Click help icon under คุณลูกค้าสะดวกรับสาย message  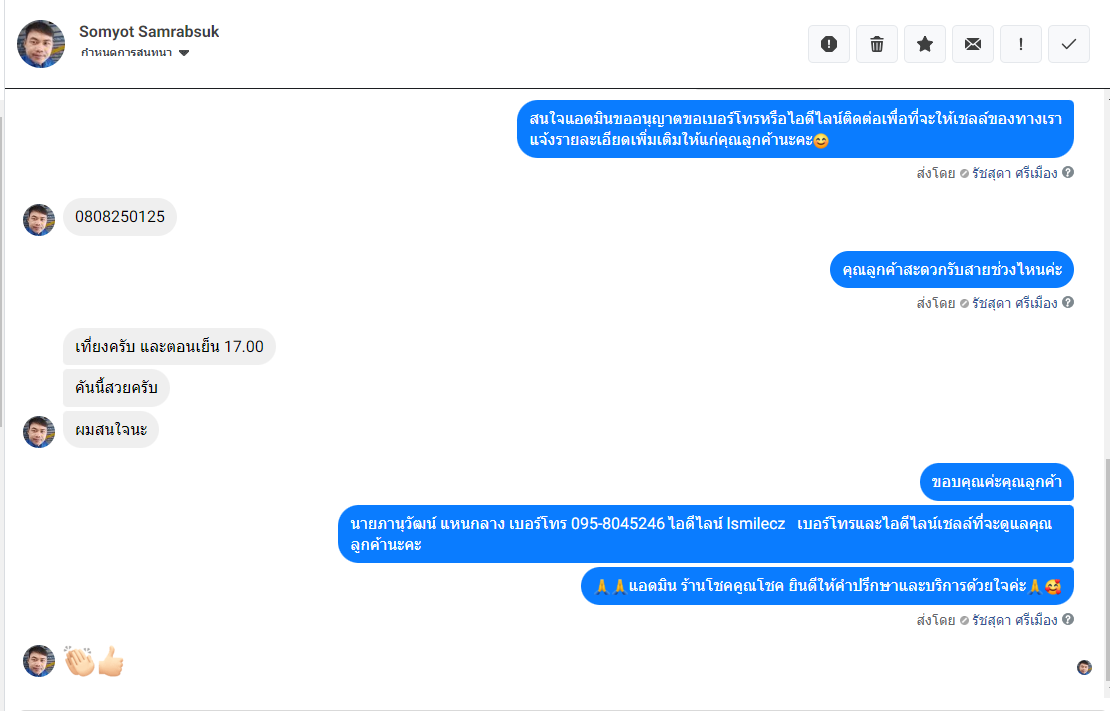point(1068,302)
